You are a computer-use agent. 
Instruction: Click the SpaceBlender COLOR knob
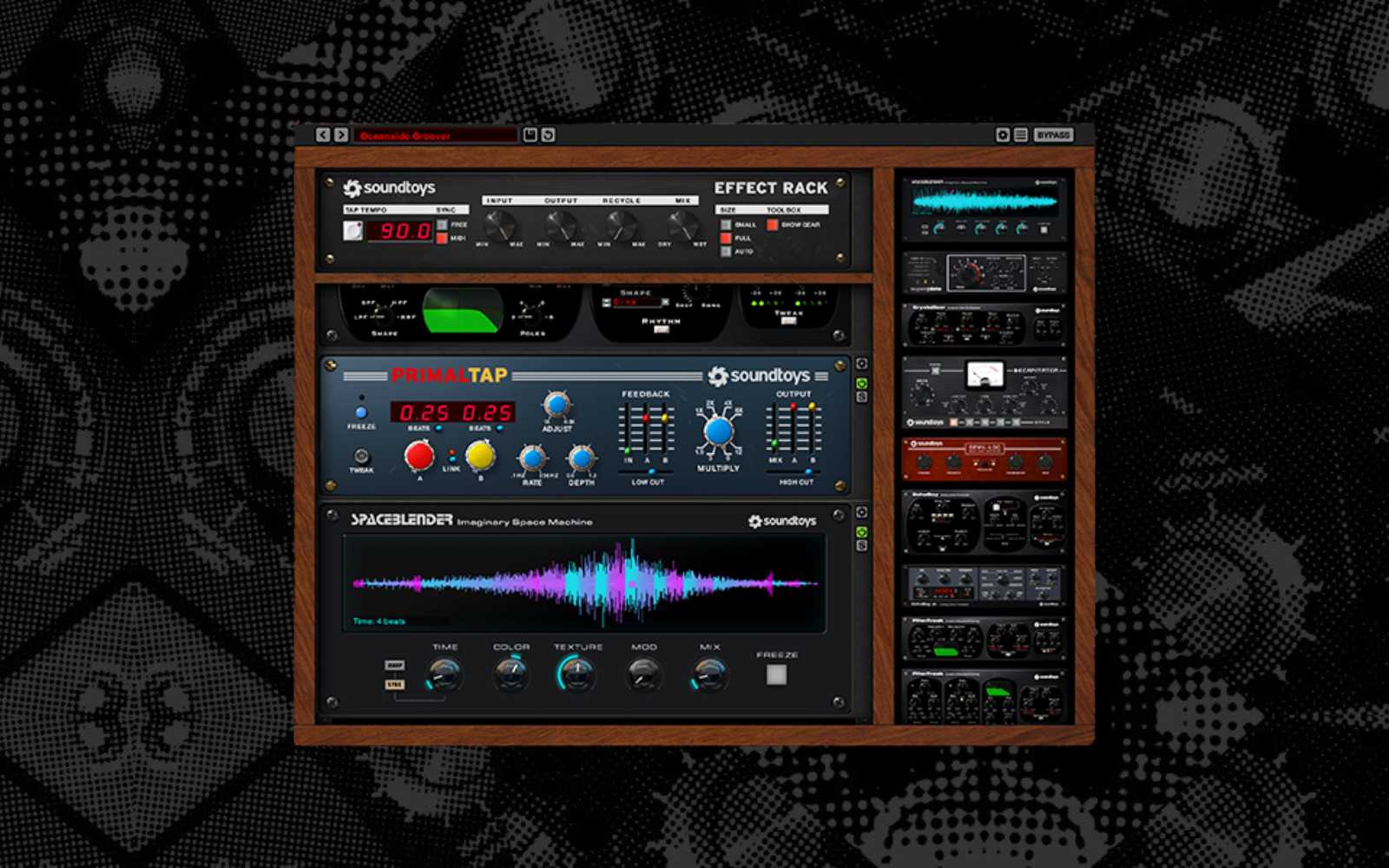coord(511,674)
